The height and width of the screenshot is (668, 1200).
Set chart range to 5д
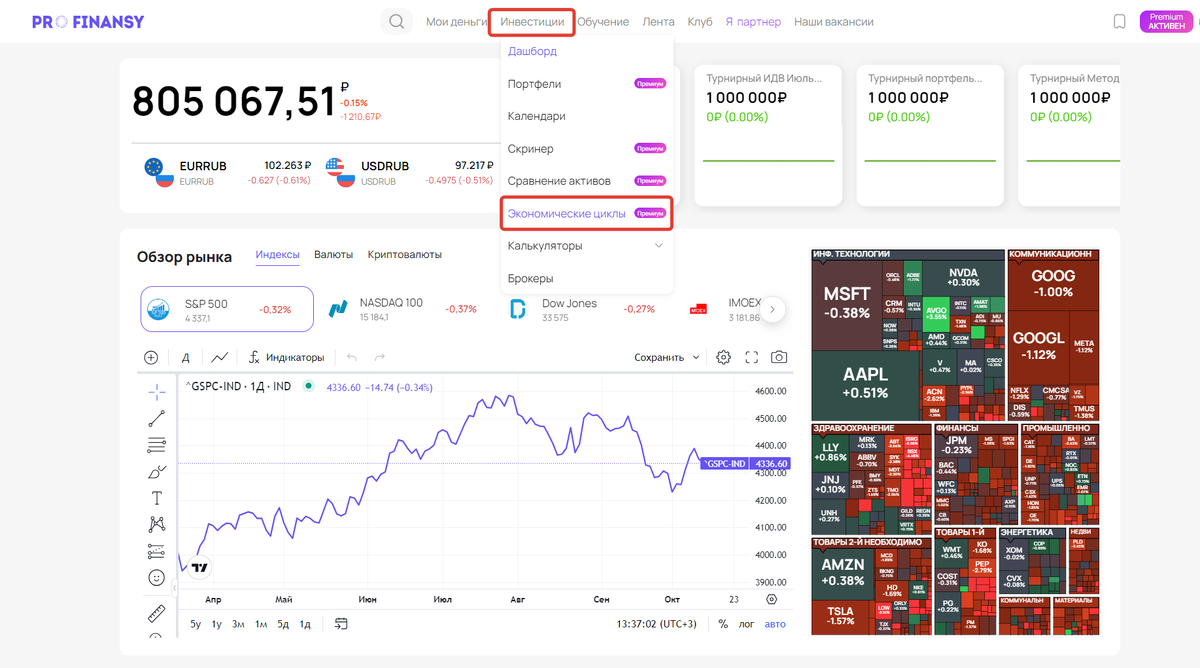point(283,624)
